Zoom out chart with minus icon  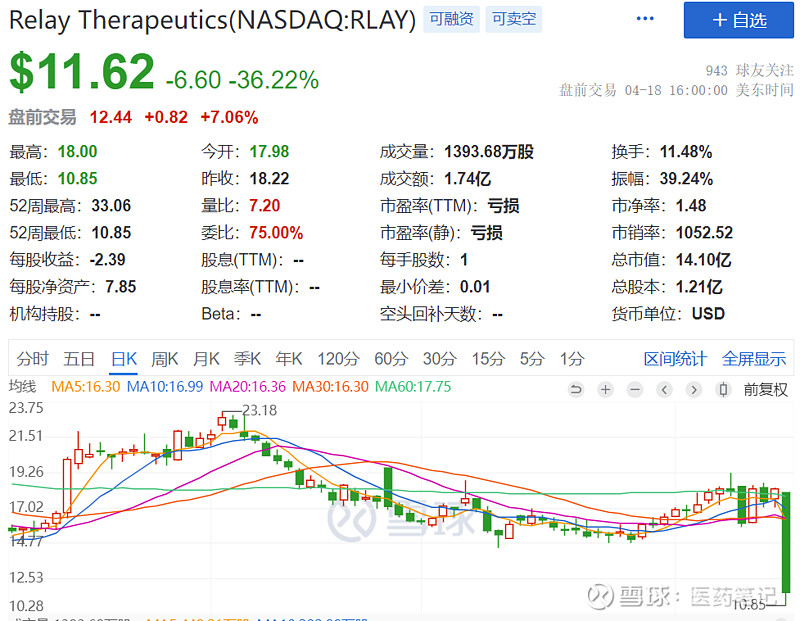pos(635,390)
